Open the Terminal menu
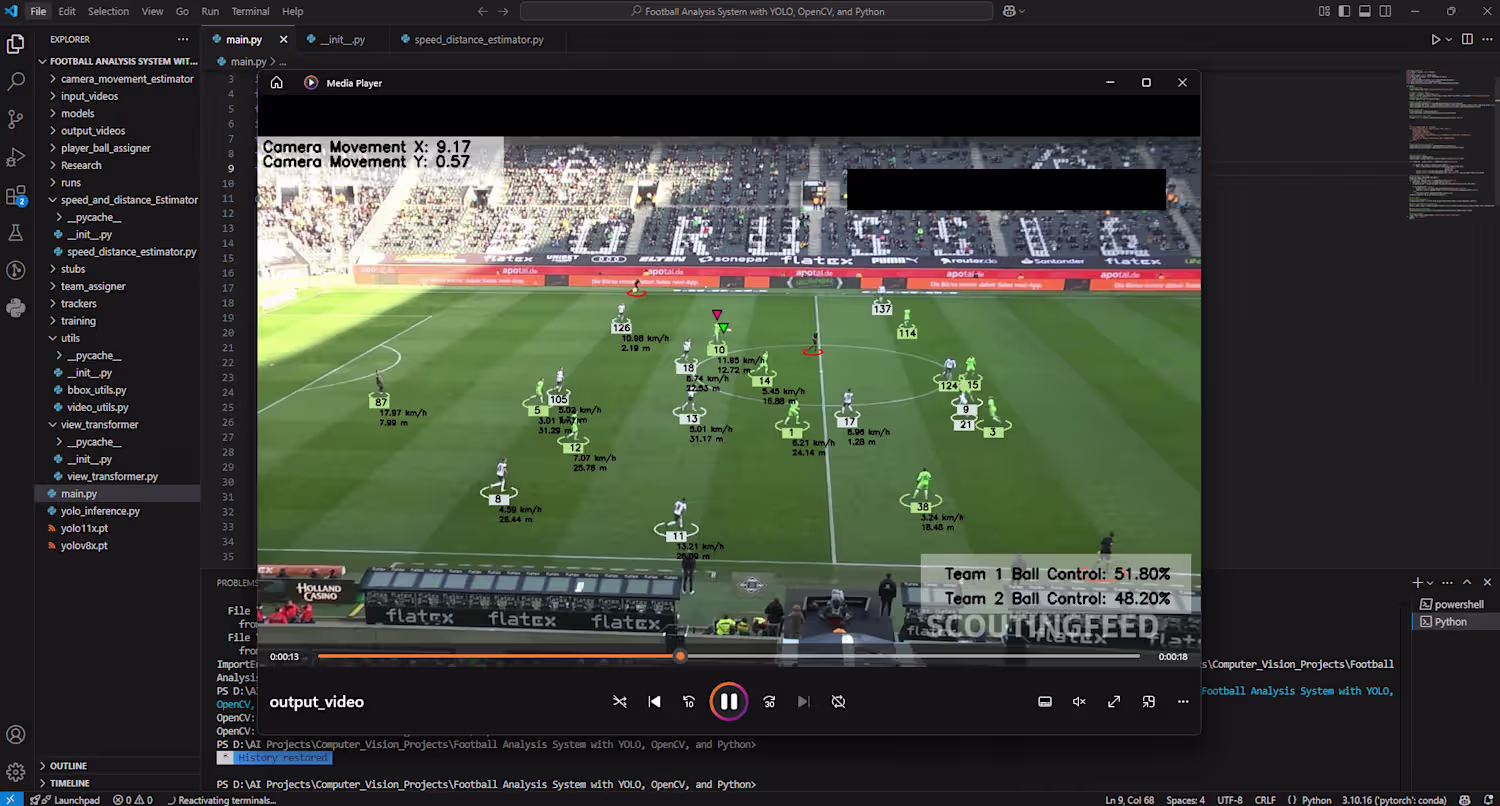The image size is (1500, 806). 250,11
